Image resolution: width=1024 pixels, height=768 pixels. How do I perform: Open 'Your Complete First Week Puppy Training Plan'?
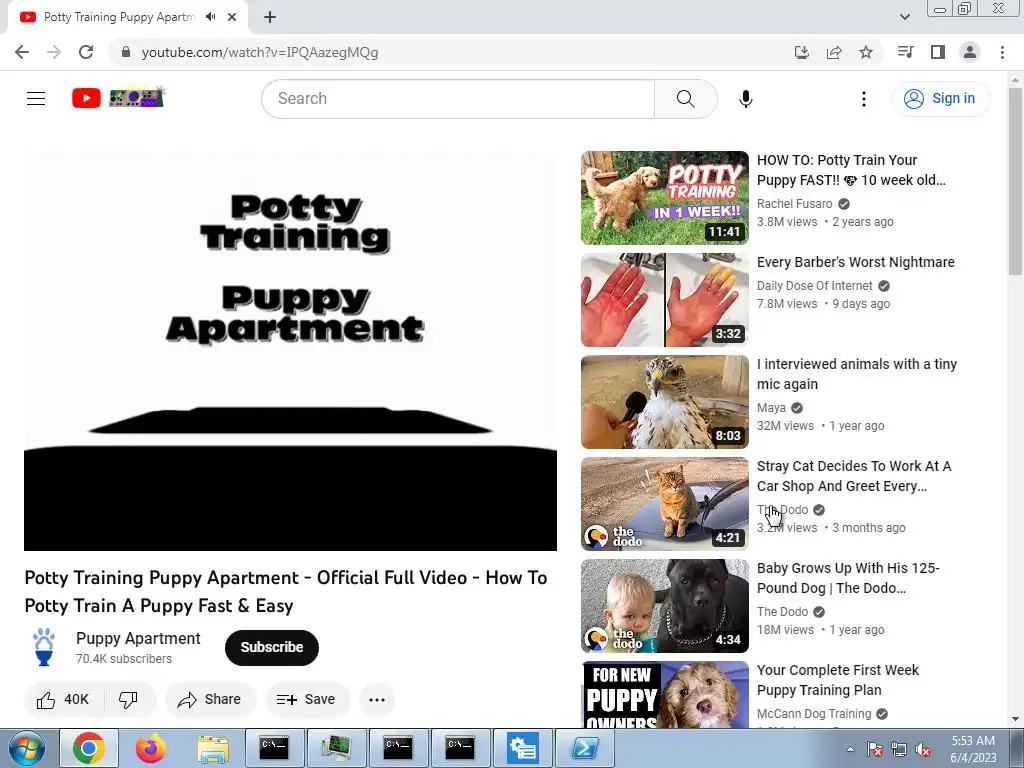pos(837,680)
